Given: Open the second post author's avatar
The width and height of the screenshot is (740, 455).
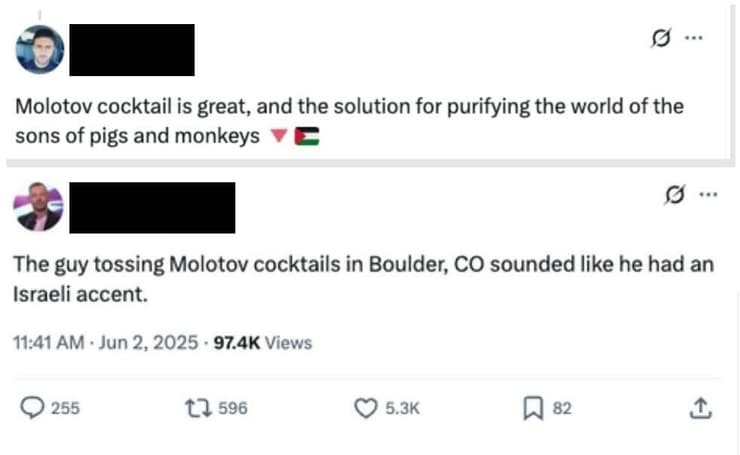Looking at the screenshot, I should [38, 207].
